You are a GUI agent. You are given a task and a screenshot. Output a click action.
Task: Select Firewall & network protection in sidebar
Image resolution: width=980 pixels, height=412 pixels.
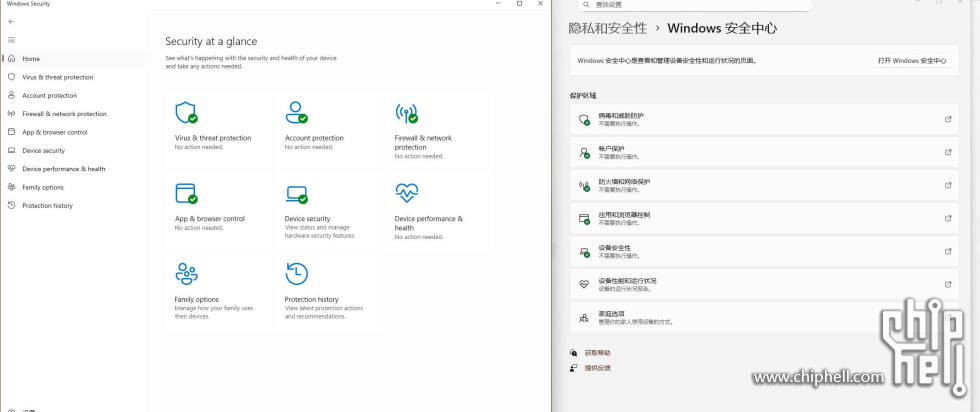[x=64, y=114]
